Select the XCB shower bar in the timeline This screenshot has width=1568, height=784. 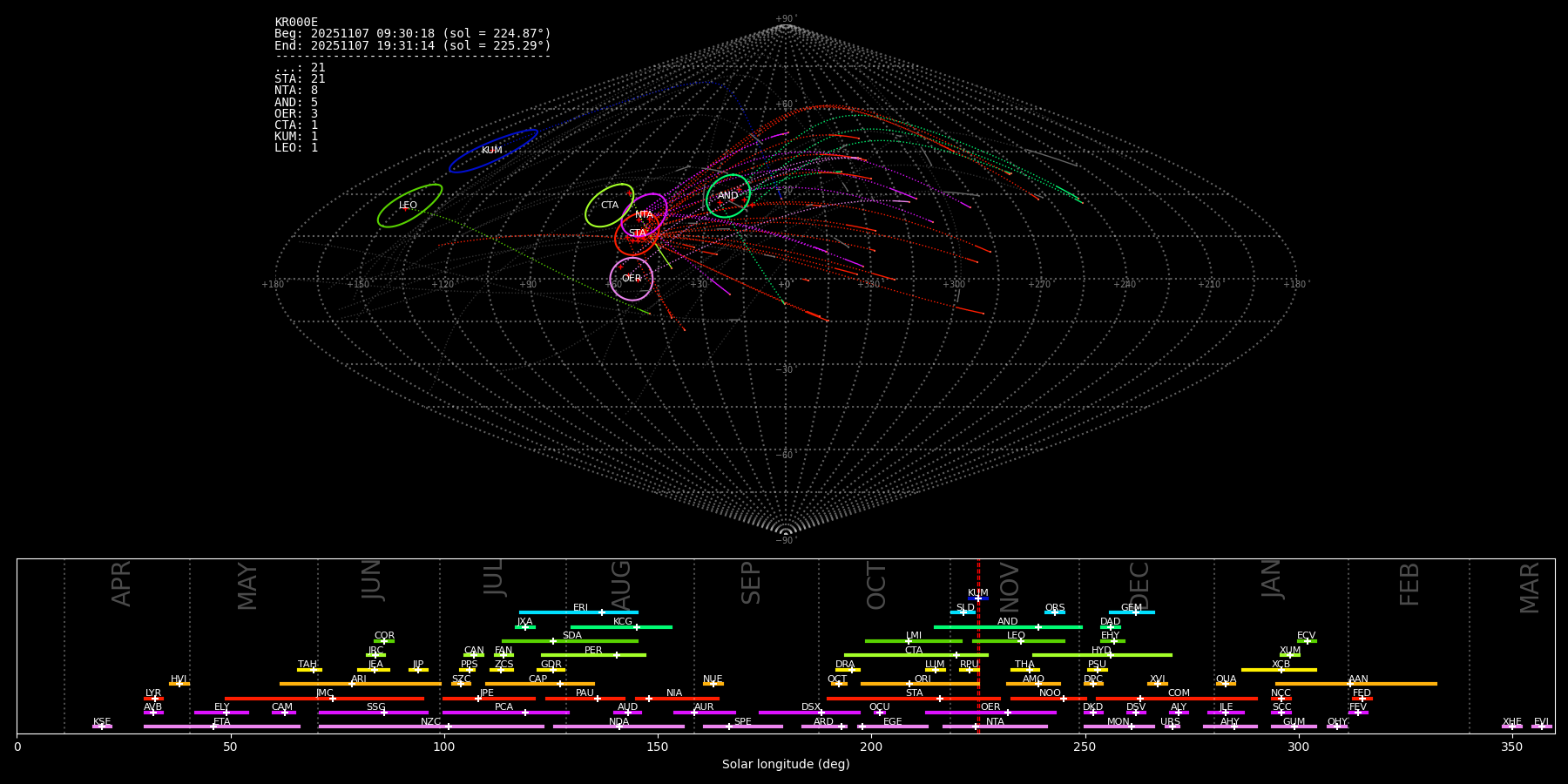1279,669
